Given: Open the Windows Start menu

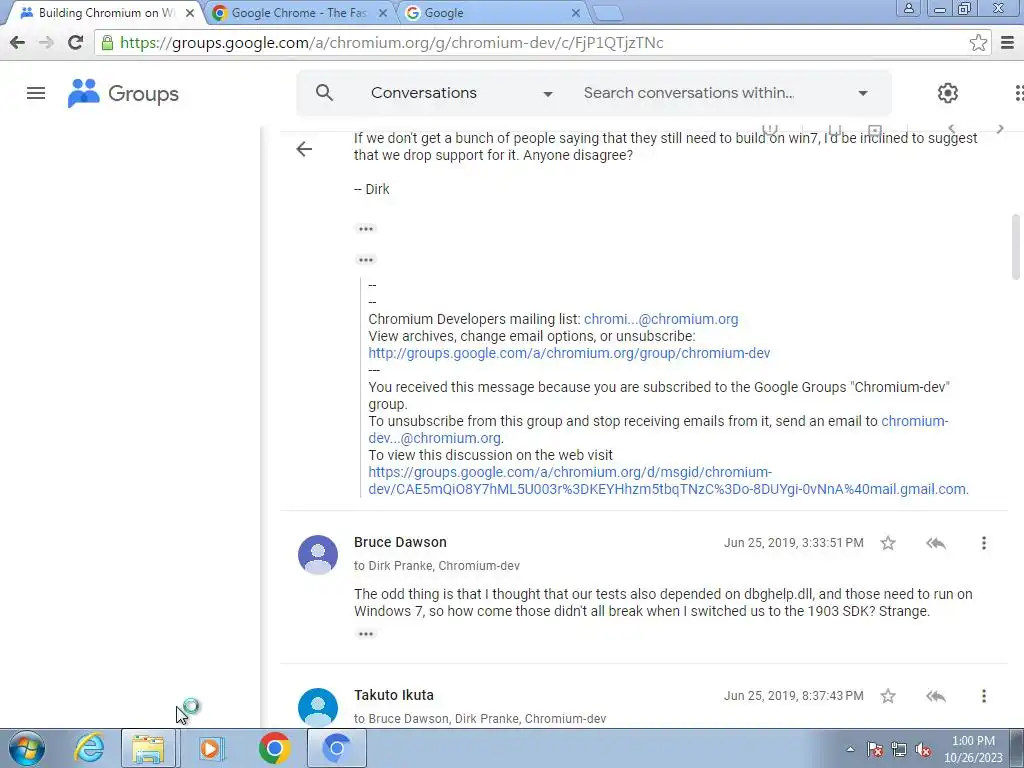Looking at the screenshot, I should 27,748.
